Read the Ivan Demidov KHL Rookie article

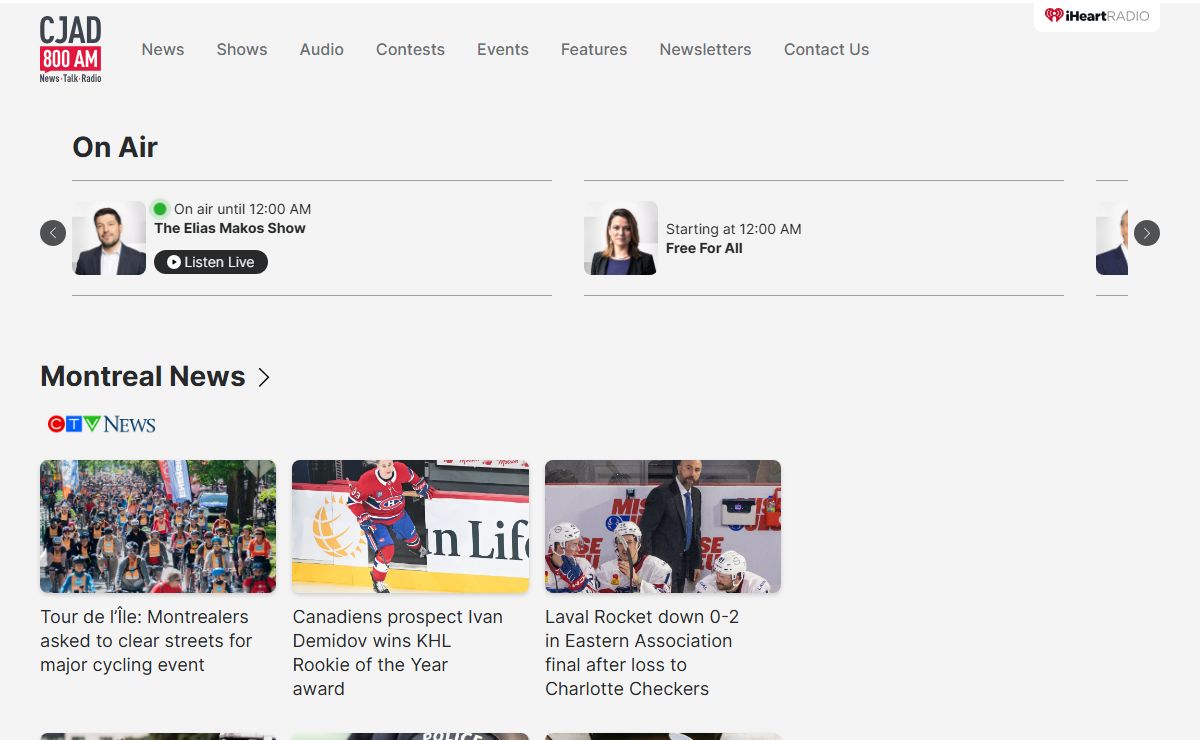click(x=398, y=653)
